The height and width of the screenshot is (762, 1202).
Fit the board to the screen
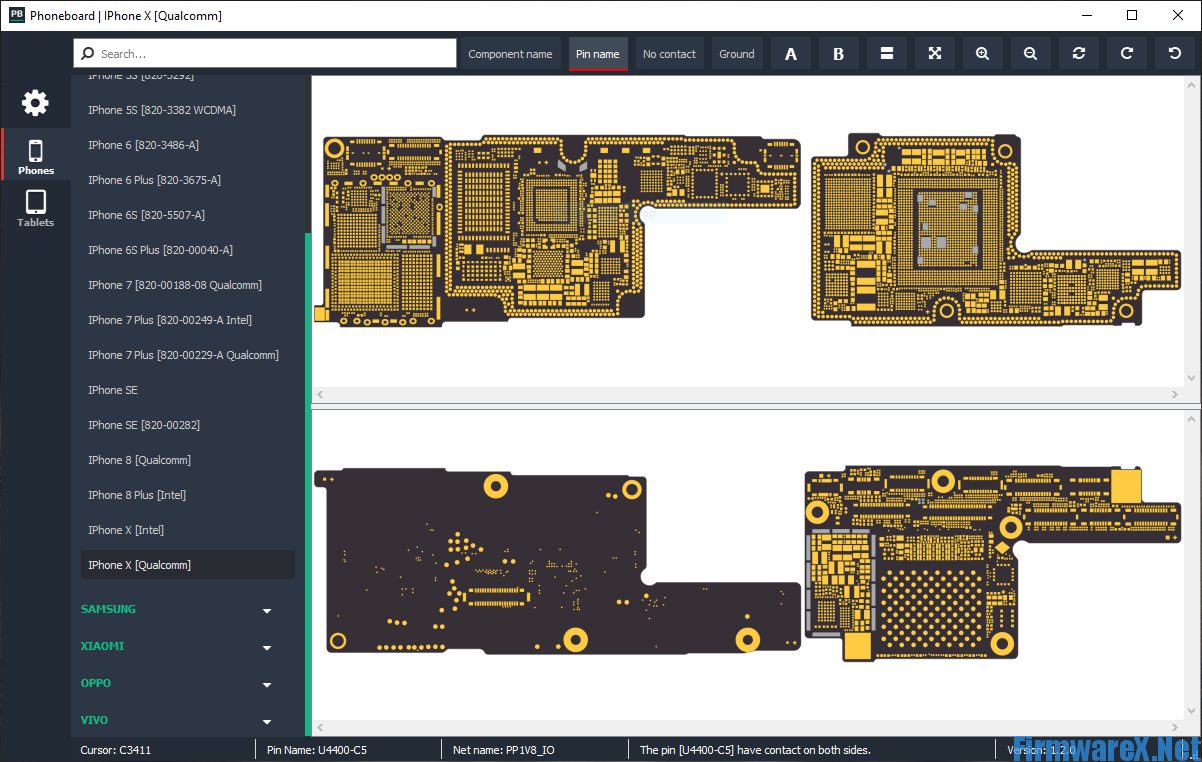click(934, 53)
